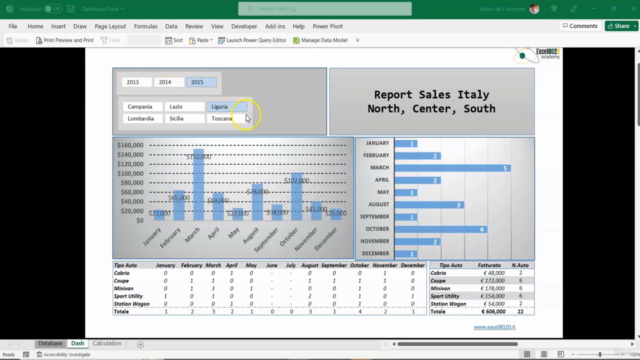Open the Power Pivot tab
640x360 pixels.
pos(327,26)
